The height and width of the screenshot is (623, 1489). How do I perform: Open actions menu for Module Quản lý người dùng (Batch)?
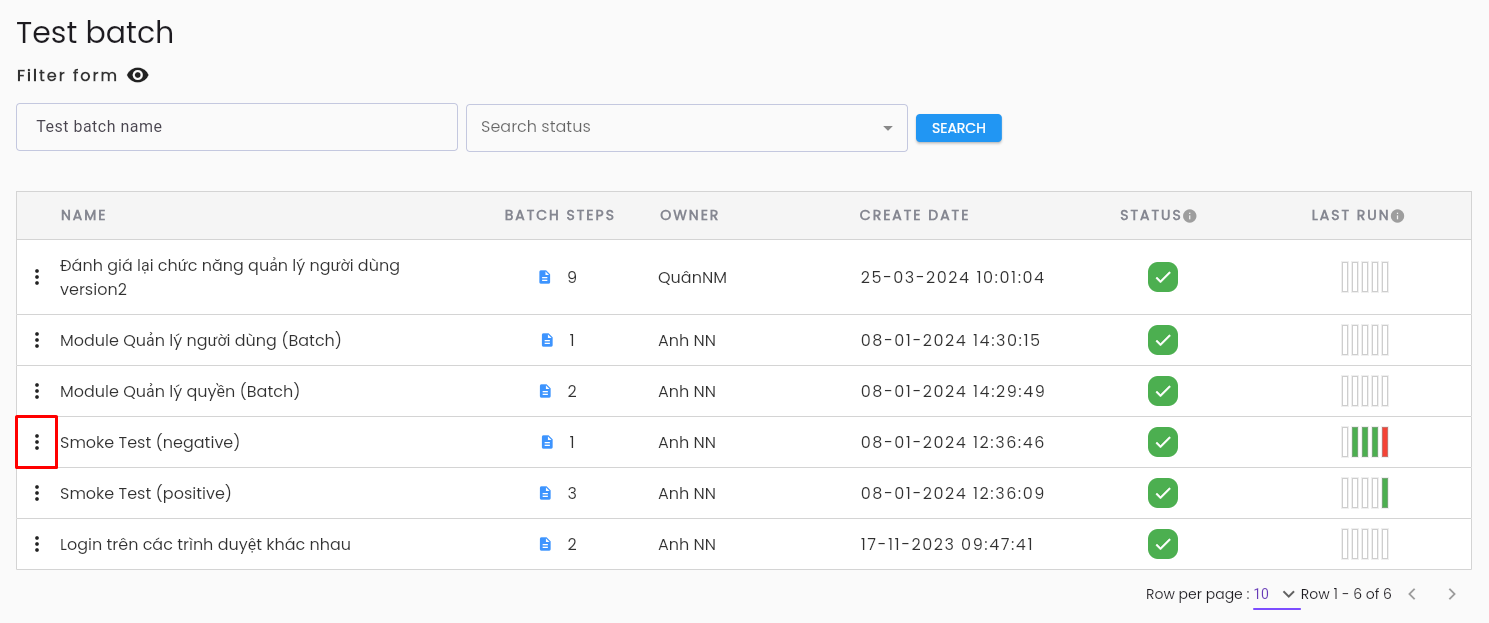pos(37,340)
